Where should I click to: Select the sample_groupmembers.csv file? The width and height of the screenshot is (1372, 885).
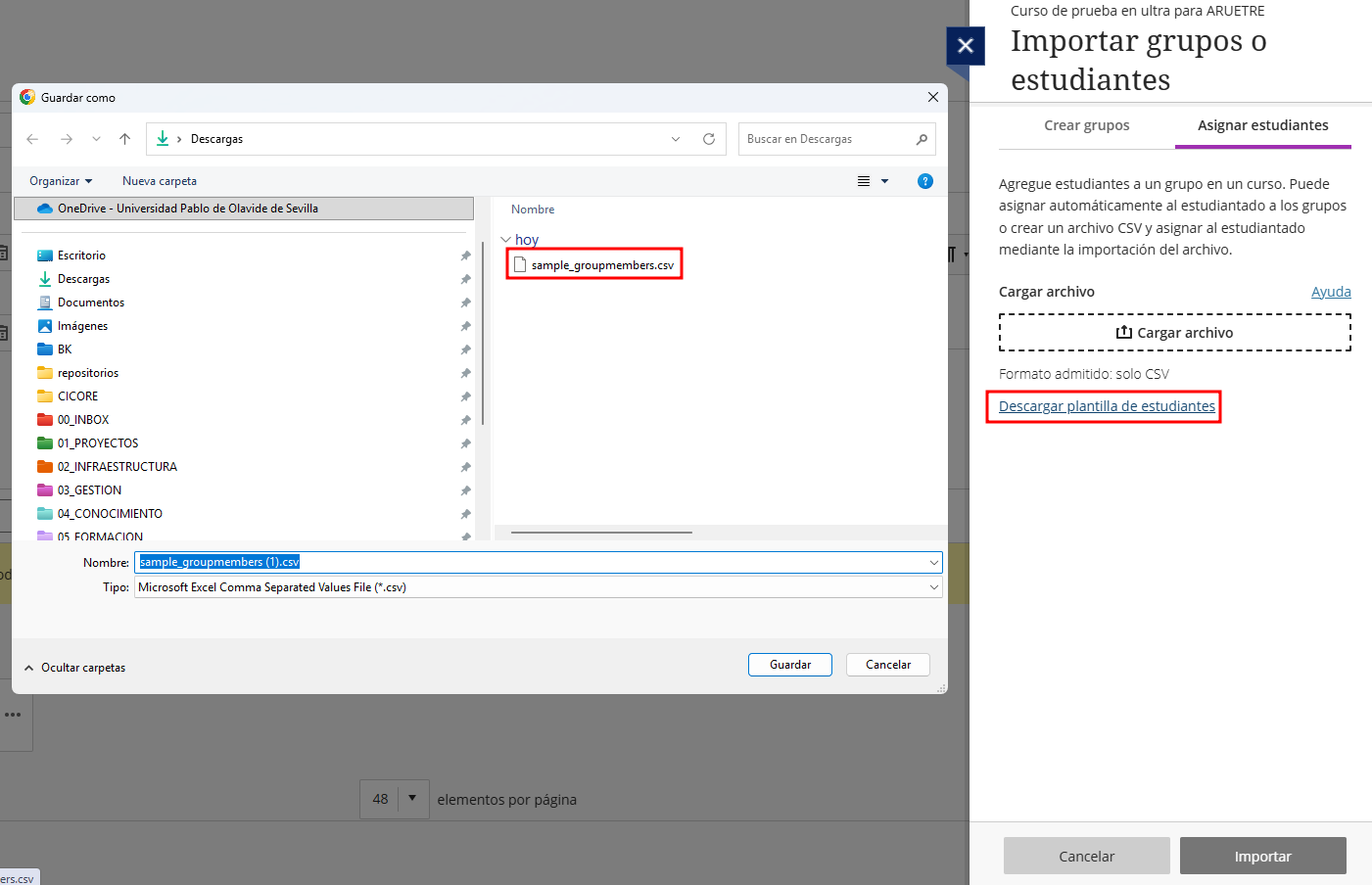tap(601, 265)
